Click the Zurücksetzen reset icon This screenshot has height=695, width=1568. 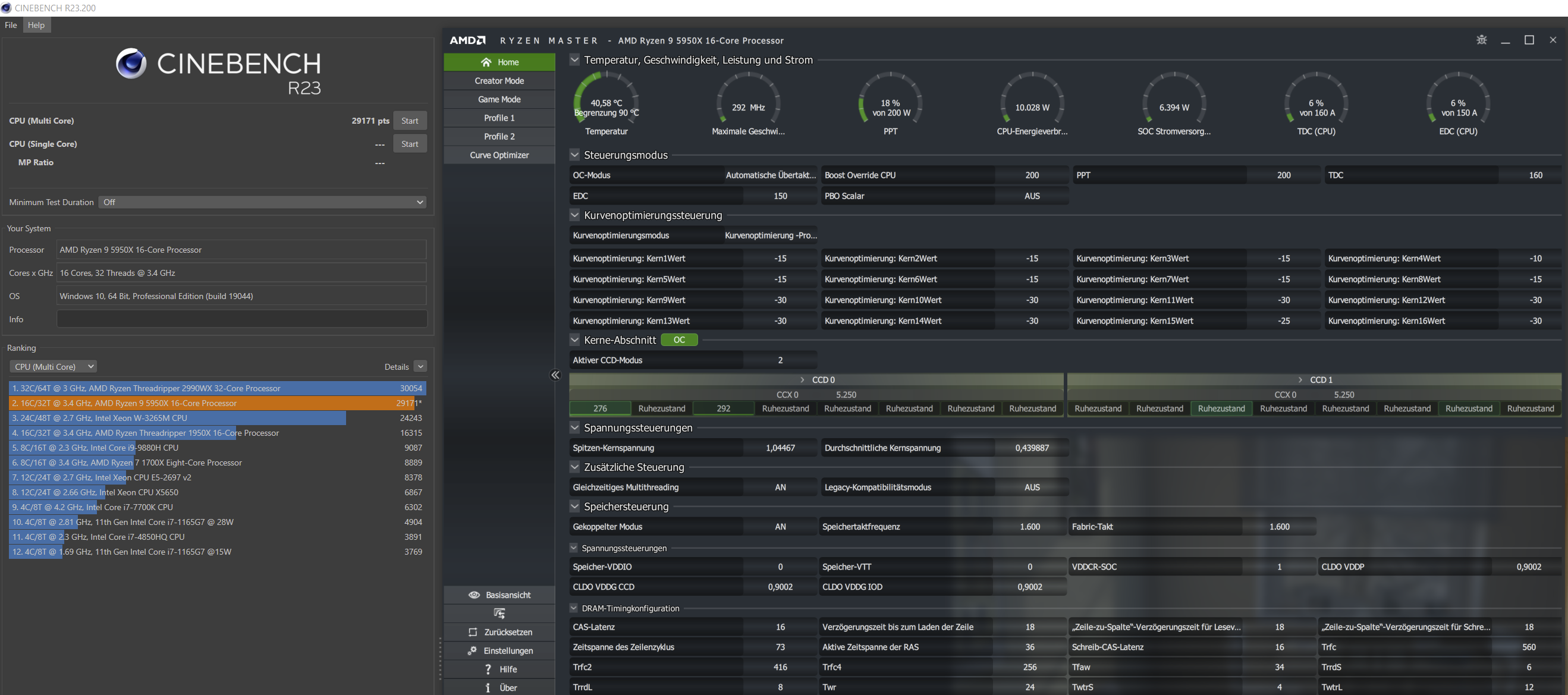[x=472, y=633]
